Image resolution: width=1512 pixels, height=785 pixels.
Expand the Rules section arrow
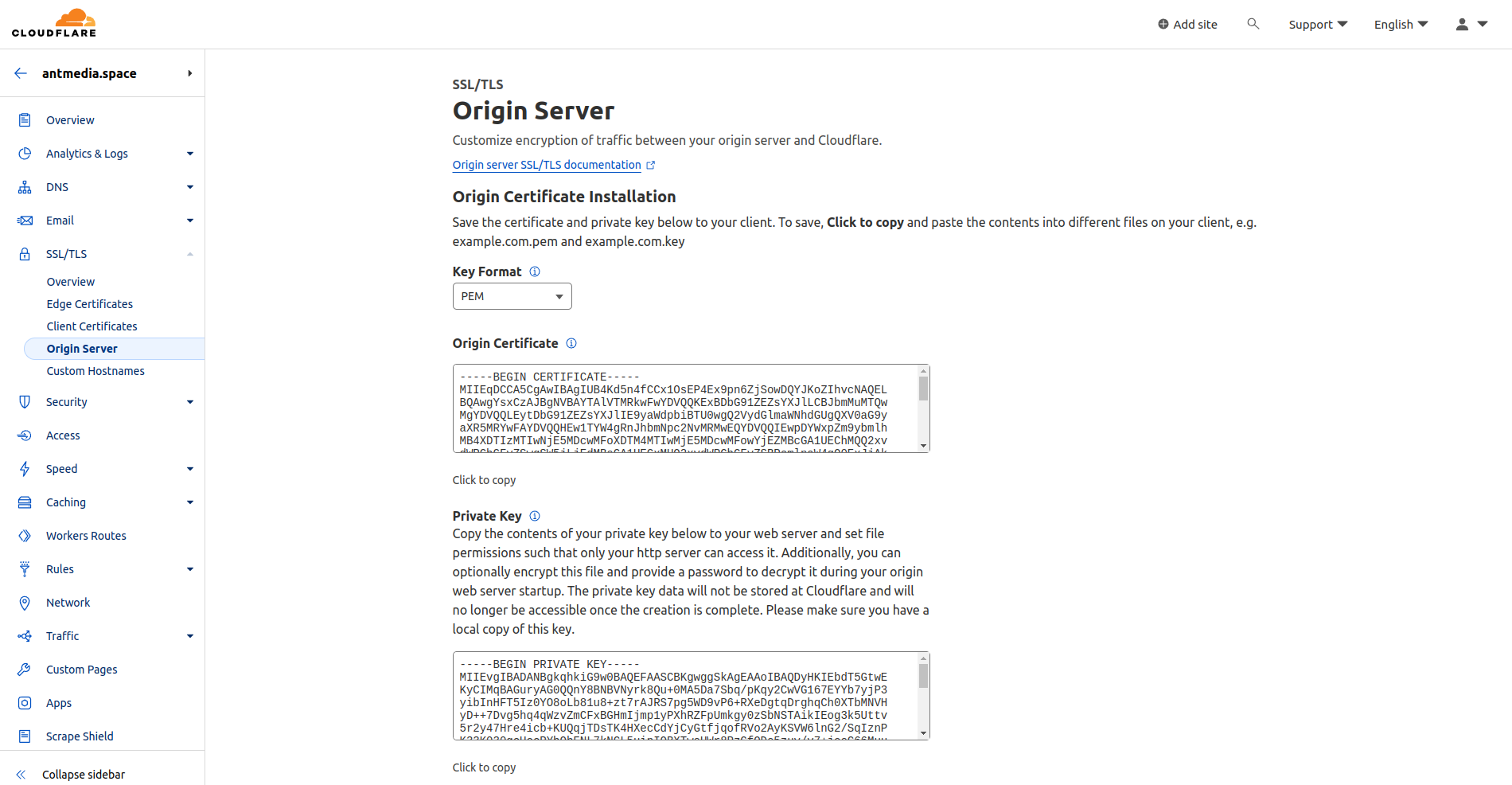tap(190, 569)
